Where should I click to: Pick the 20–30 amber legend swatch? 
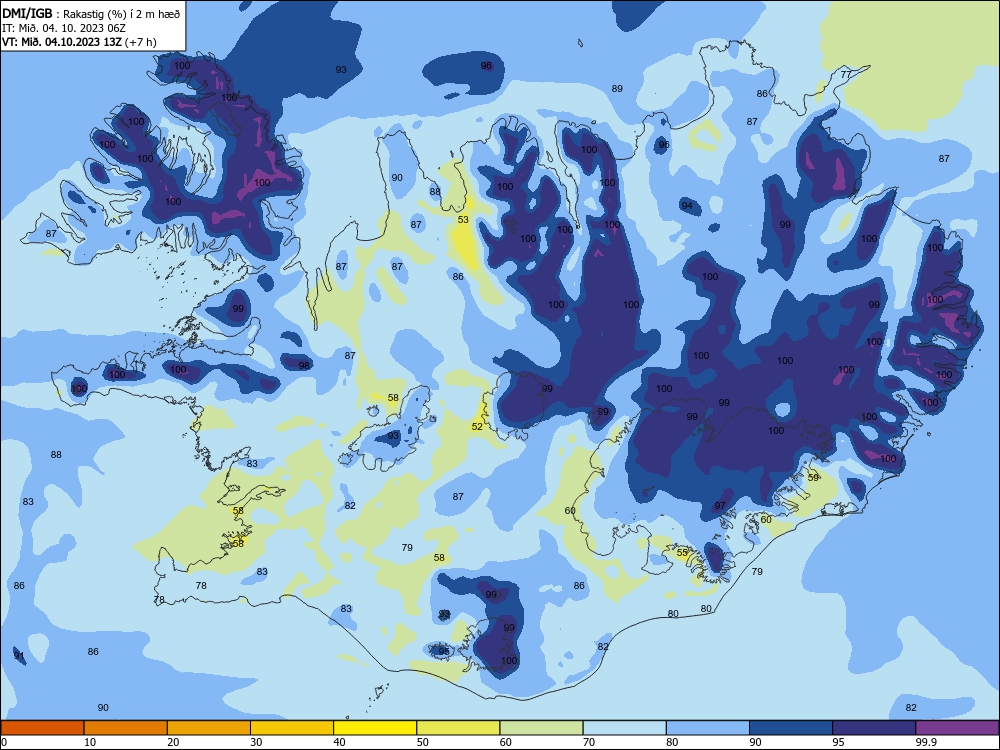pyautogui.click(x=209, y=728)
